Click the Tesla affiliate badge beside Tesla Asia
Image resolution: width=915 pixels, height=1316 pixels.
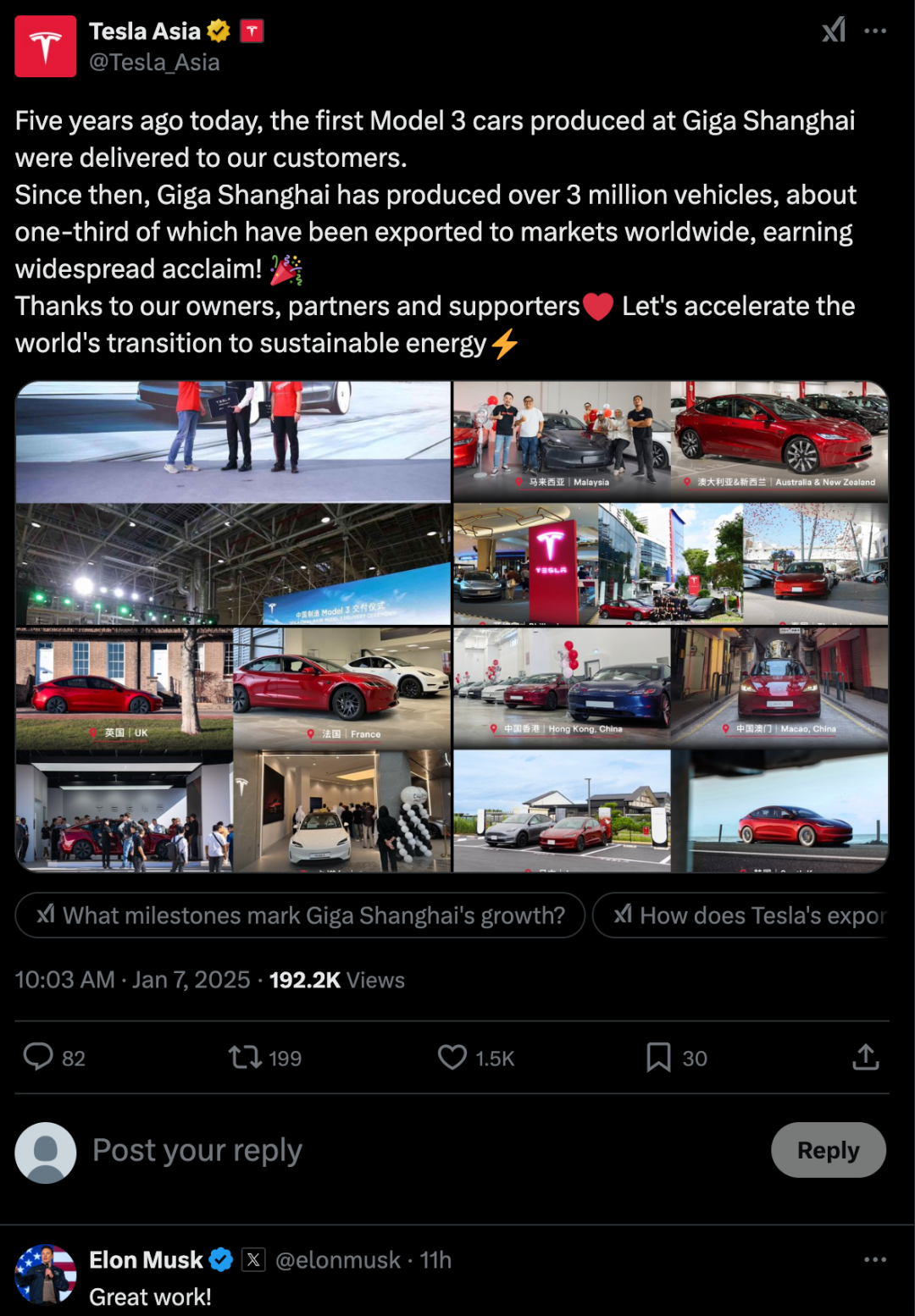point(252,31)
